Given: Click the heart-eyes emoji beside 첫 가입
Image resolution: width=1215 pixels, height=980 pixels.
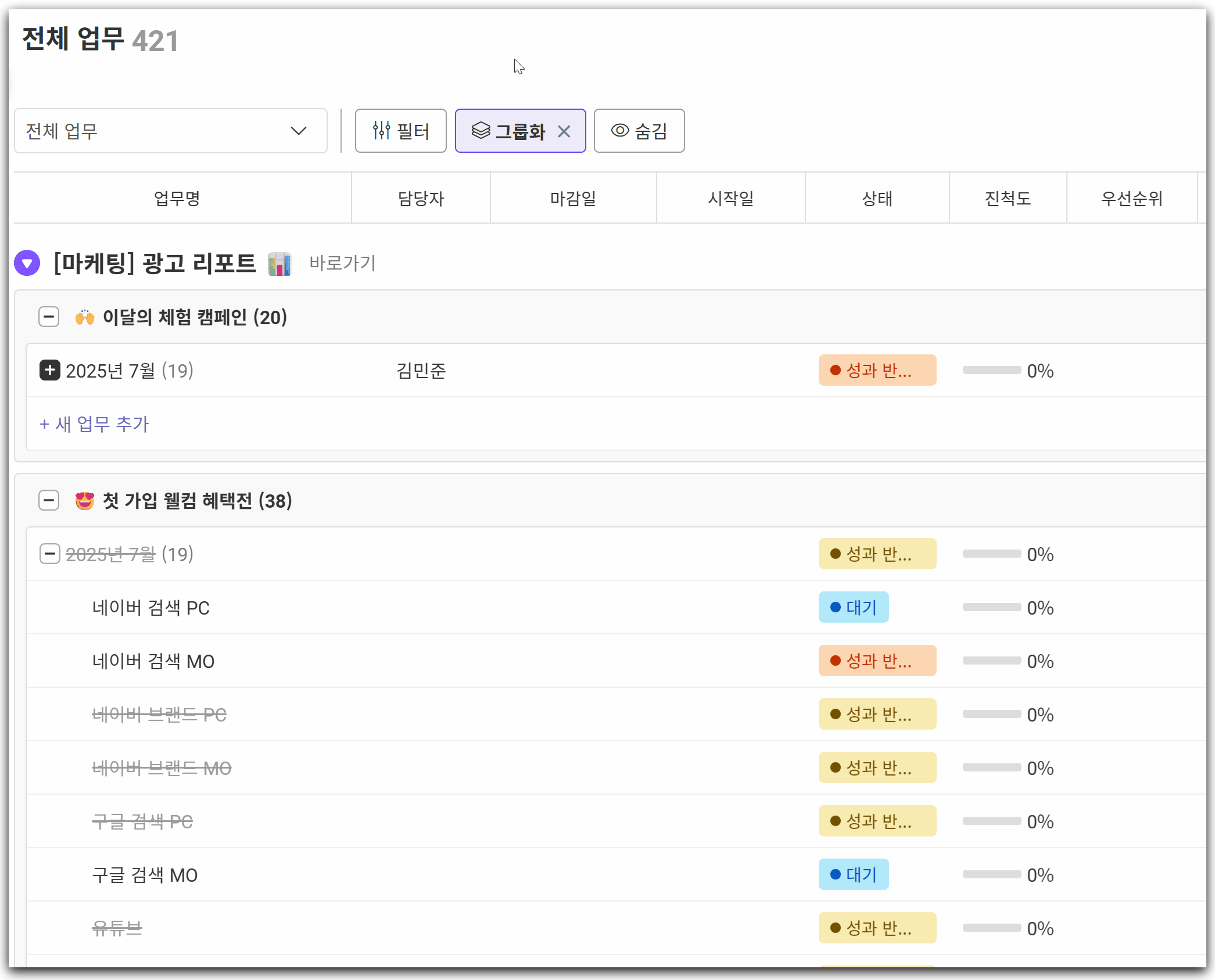Looking at the screenshot, I should (85, 501).
